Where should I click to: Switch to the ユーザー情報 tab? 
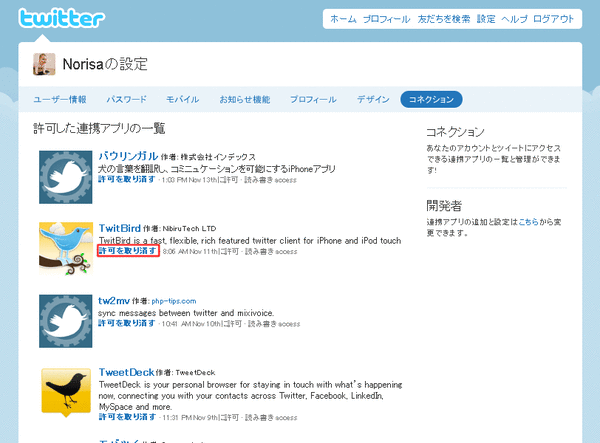[x=60, y=99]
